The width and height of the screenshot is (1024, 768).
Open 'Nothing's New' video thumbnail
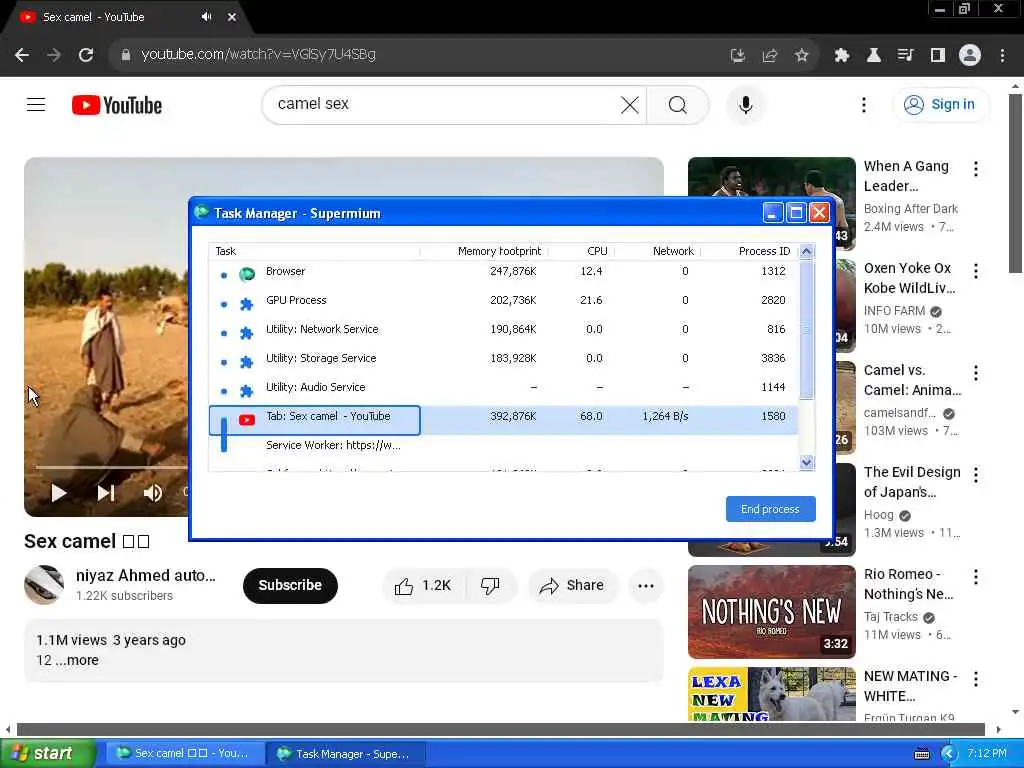point(771,612)
